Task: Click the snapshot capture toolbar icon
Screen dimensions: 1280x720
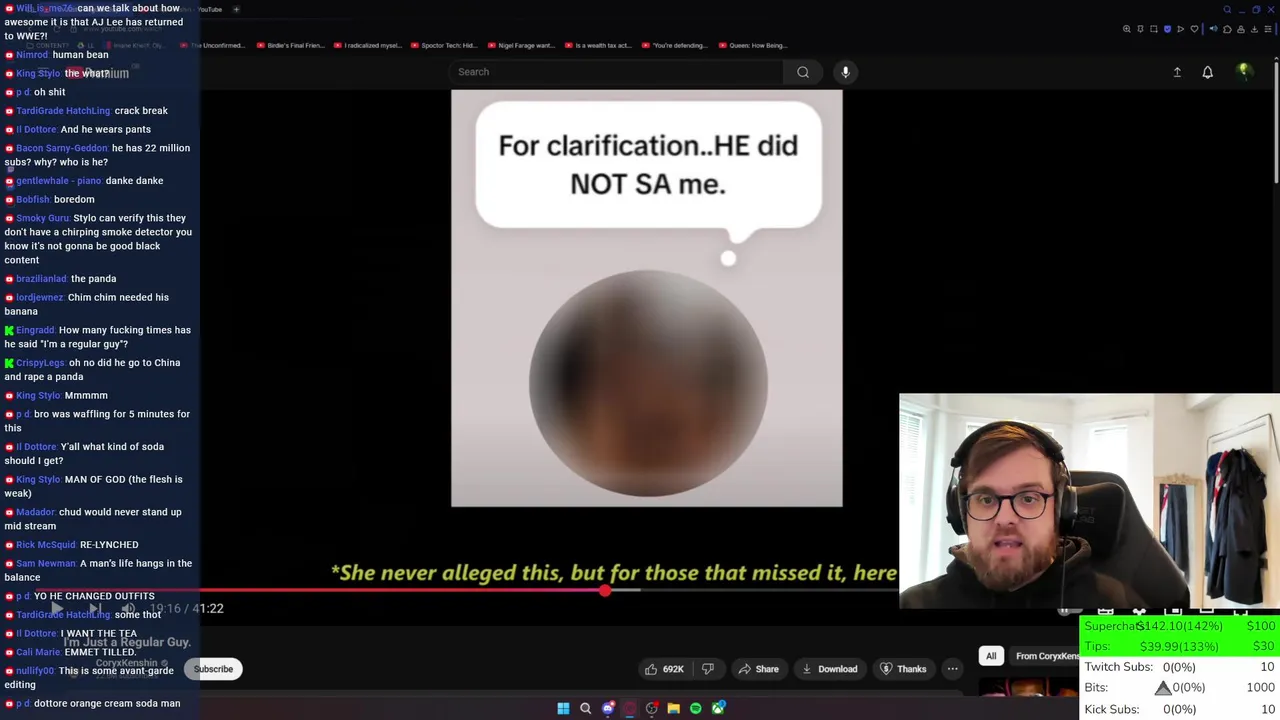Action: coord(1154,29)
